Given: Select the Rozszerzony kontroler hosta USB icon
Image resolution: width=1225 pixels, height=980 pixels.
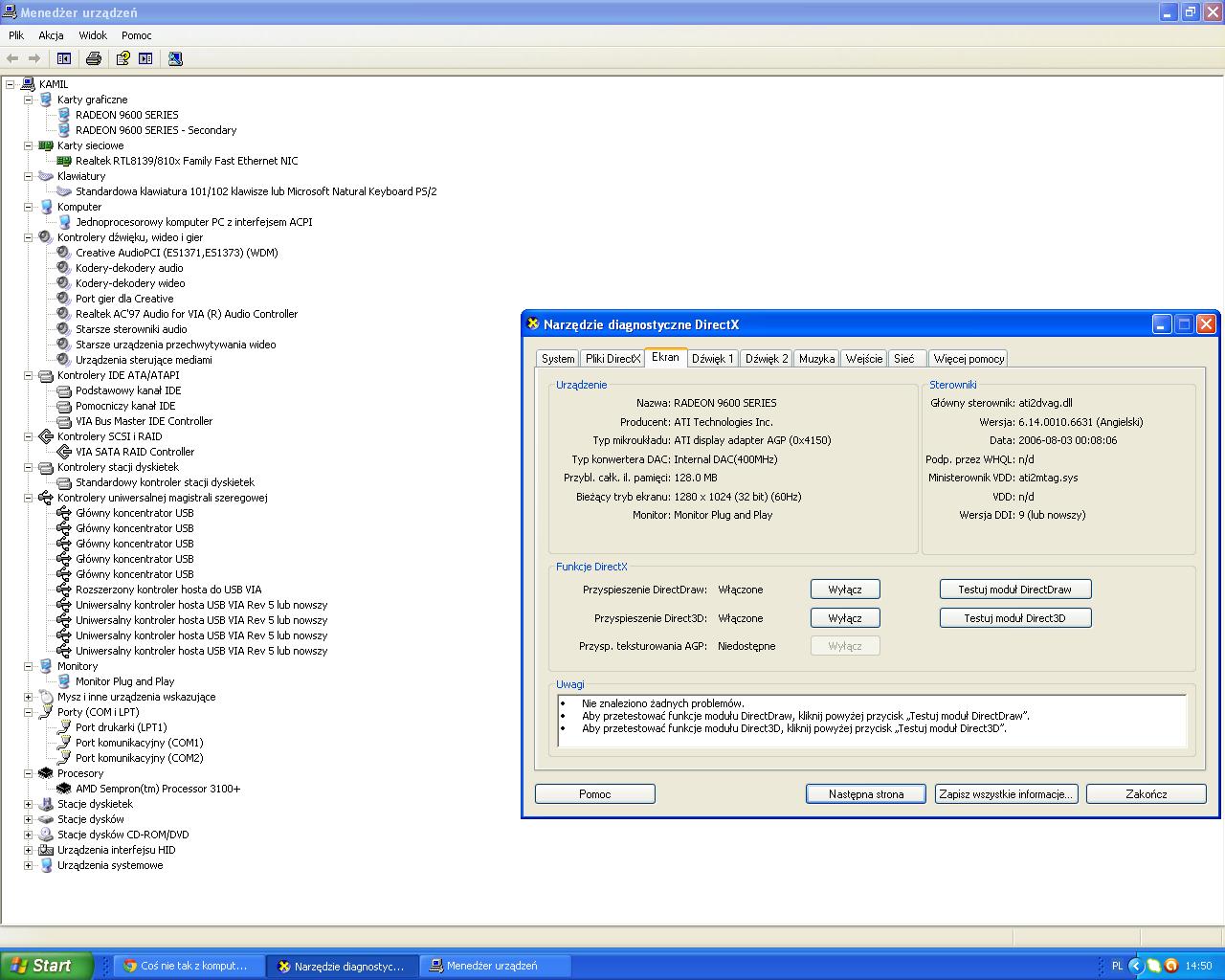Looking at the screenshot, I should click(x=64, y=590).
